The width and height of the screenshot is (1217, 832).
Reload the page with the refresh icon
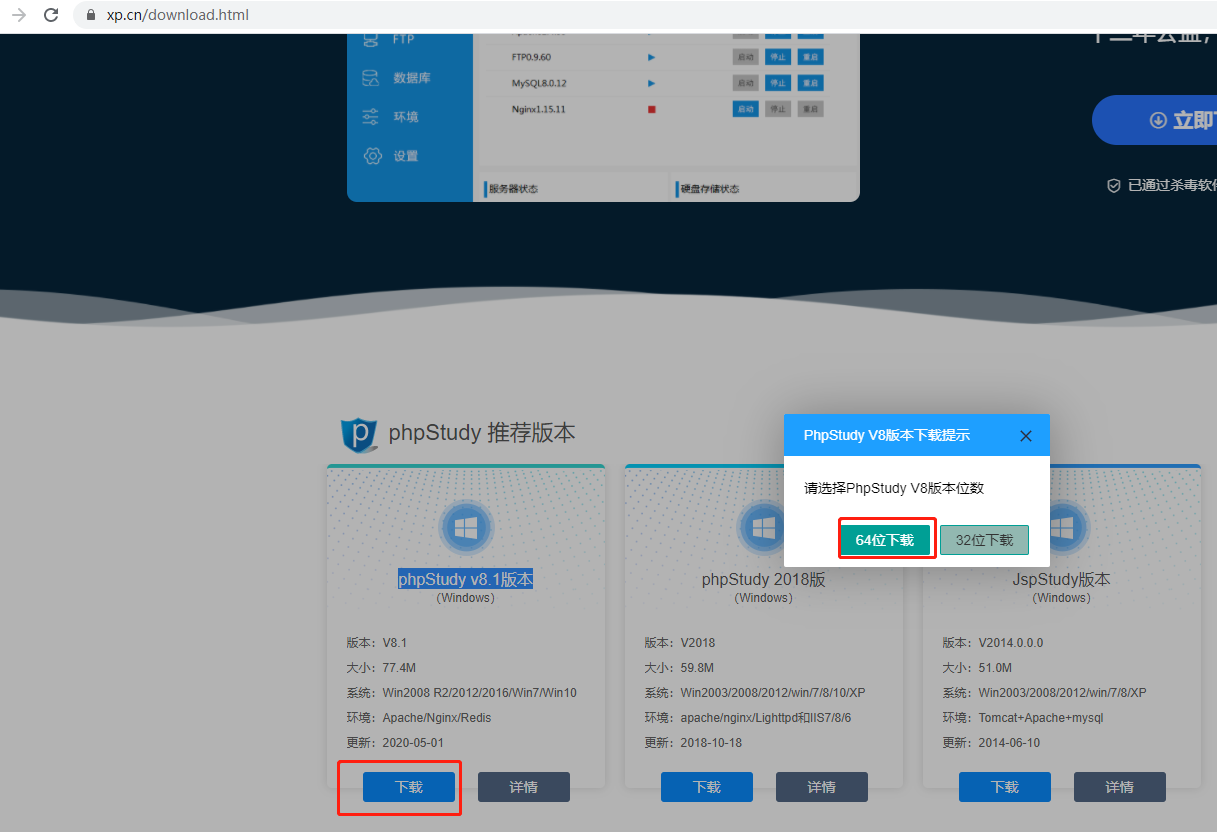[x=52, y=15]
